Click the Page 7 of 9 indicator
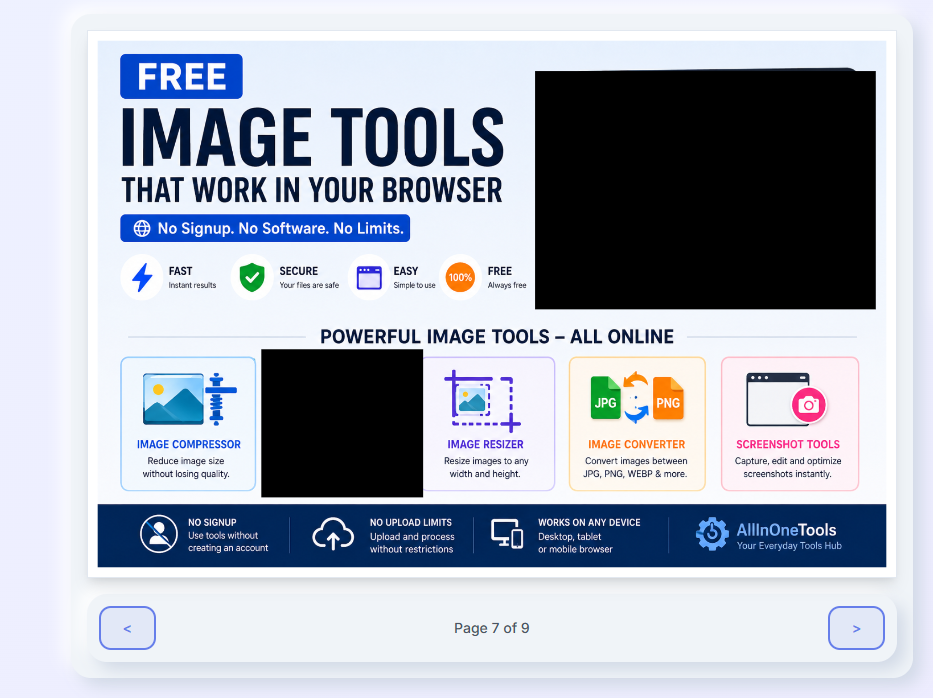Screen dimensions: 933x698 click(491, 628)
